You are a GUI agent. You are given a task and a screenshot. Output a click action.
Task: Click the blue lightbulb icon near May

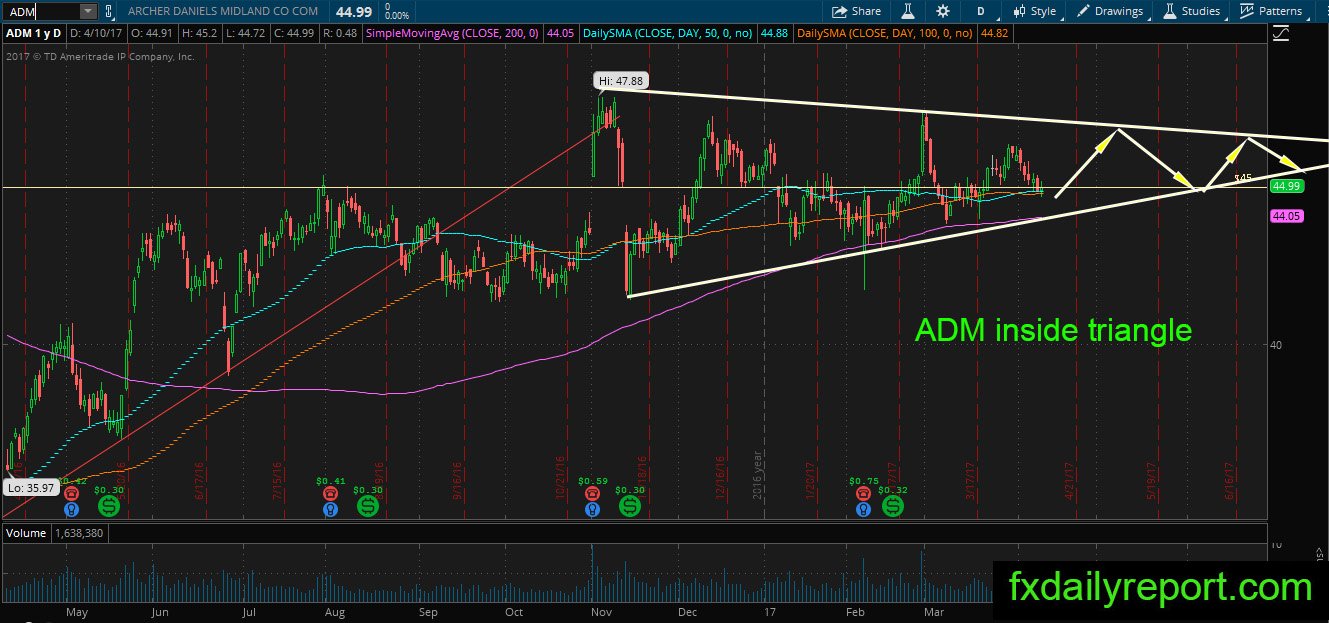tap(71, 509)
